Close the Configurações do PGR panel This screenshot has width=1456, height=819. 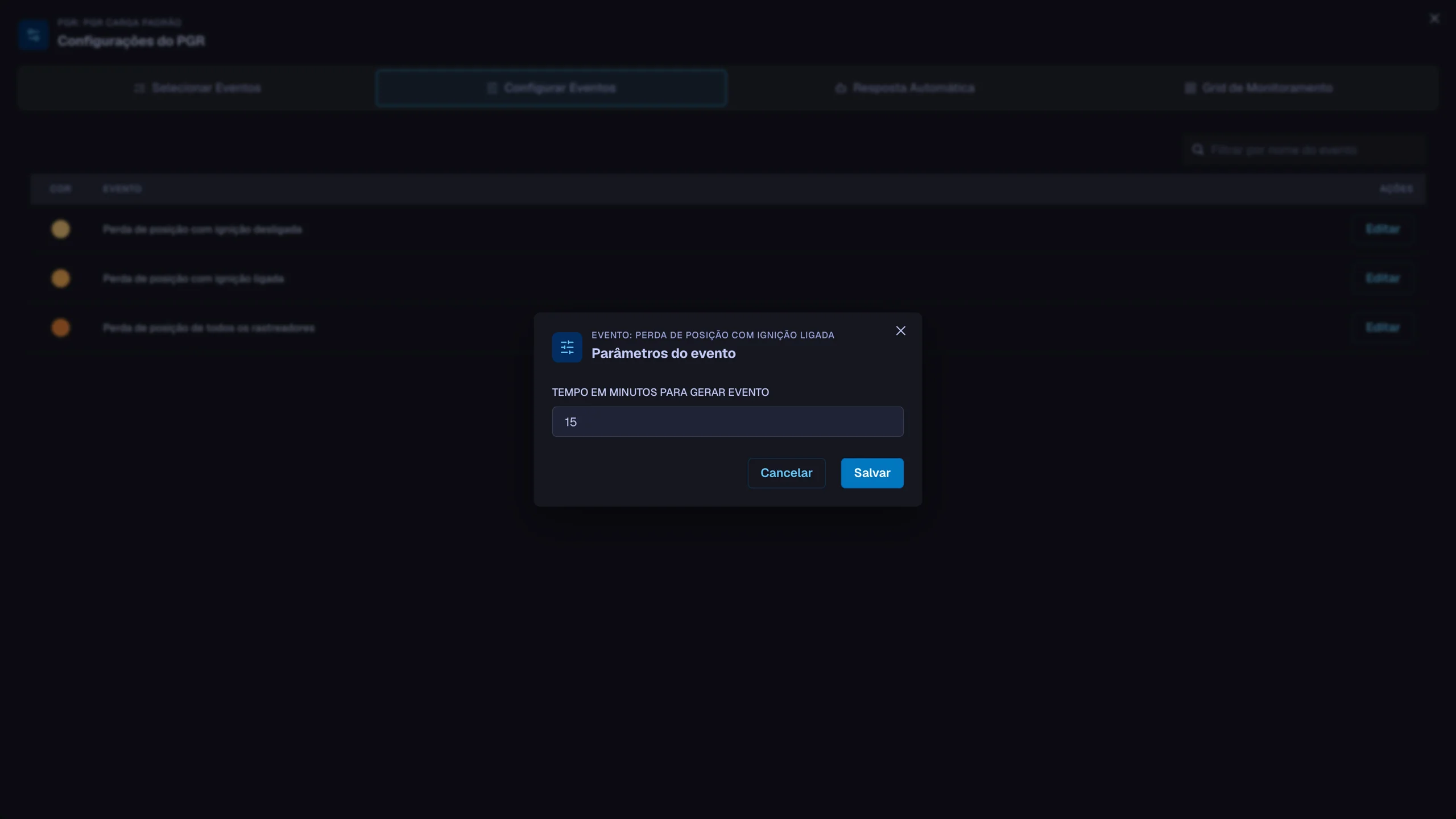click(1434, 19)
